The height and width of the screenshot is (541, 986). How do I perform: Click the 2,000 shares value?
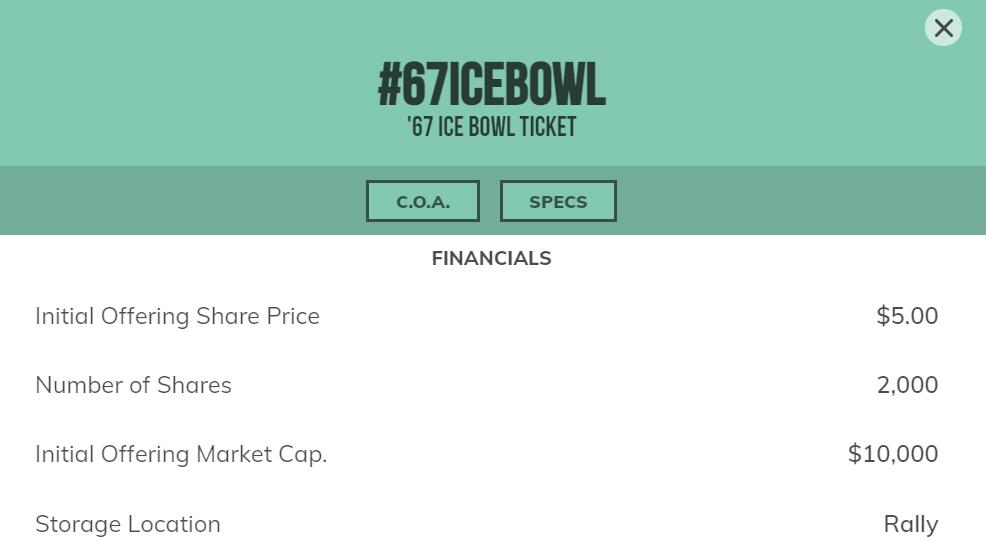[907, 385]
